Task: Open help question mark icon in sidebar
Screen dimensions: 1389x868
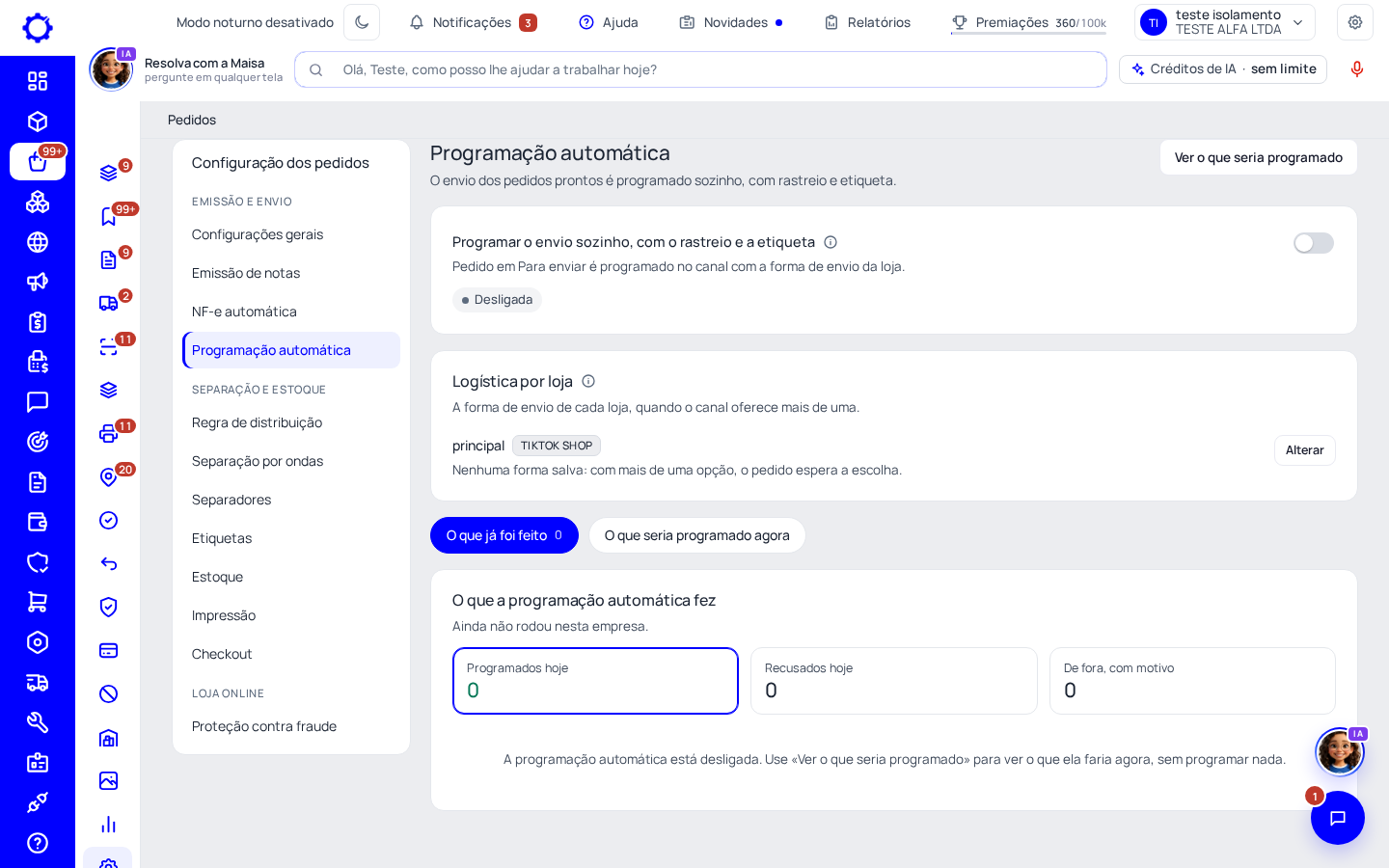Action: pos(38,843)
